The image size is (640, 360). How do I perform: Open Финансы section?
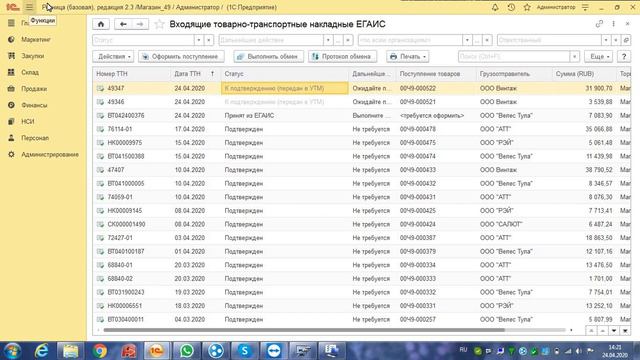tap(34, 105)
